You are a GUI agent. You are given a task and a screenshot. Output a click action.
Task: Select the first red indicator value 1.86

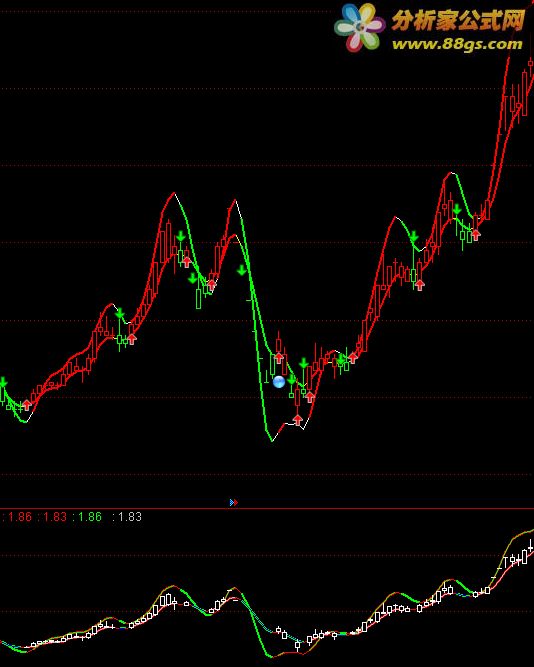click(18, 517)
